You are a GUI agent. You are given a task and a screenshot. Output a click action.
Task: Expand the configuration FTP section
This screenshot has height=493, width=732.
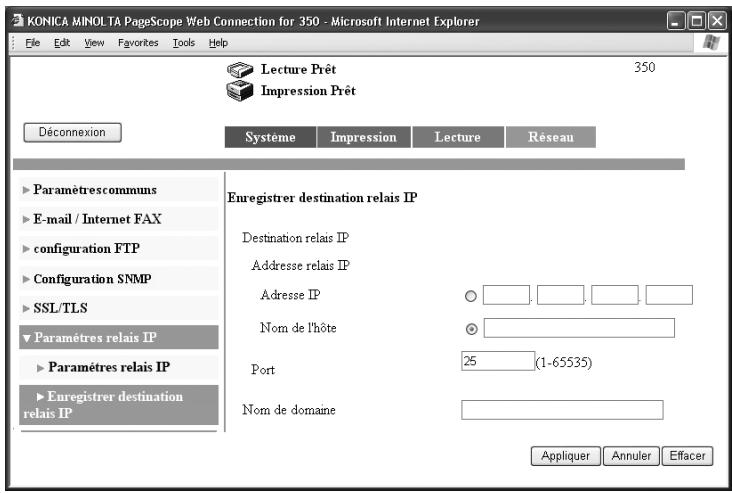(x=119, y=248)
